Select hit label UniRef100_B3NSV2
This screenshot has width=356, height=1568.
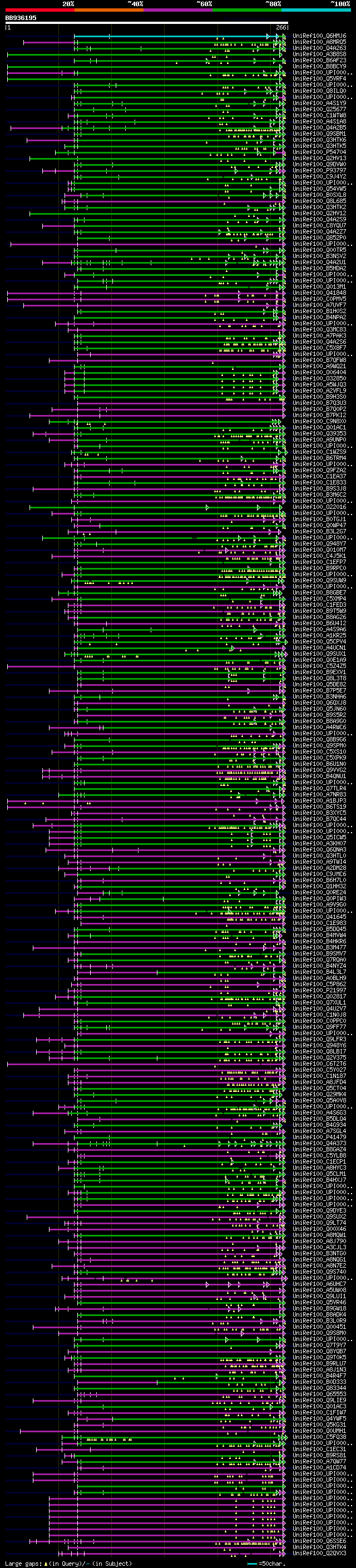pos(319,256)
